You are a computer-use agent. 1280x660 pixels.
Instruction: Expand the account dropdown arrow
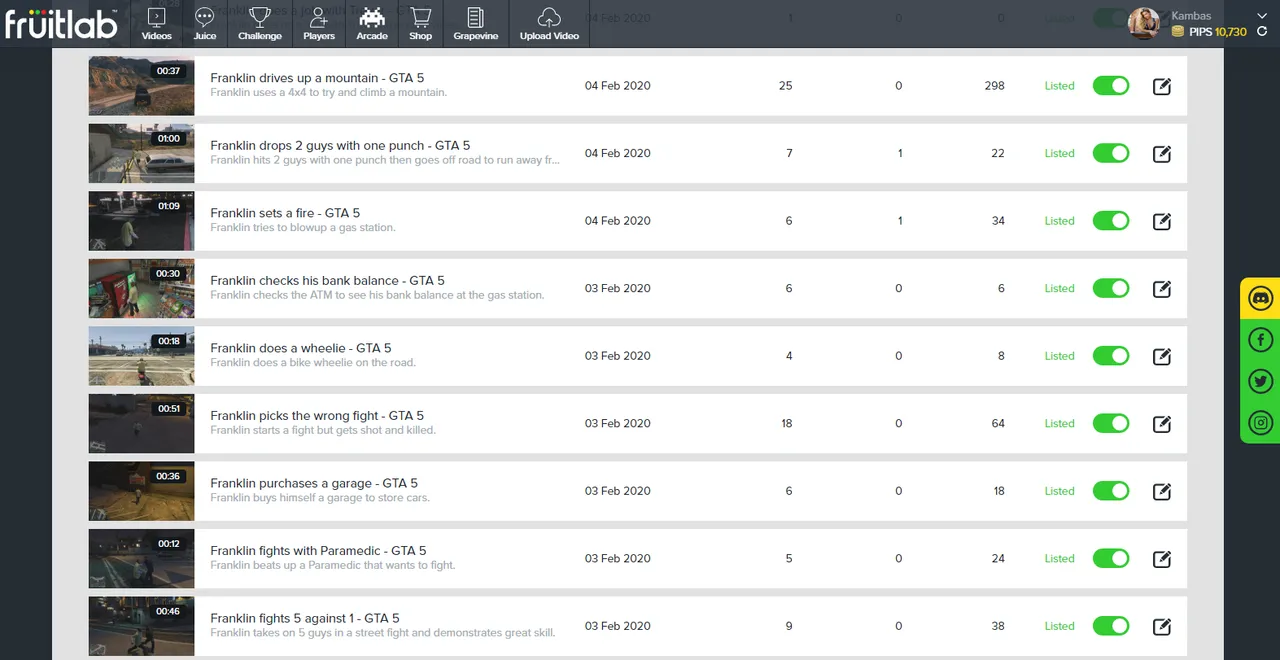[1264, 16]
